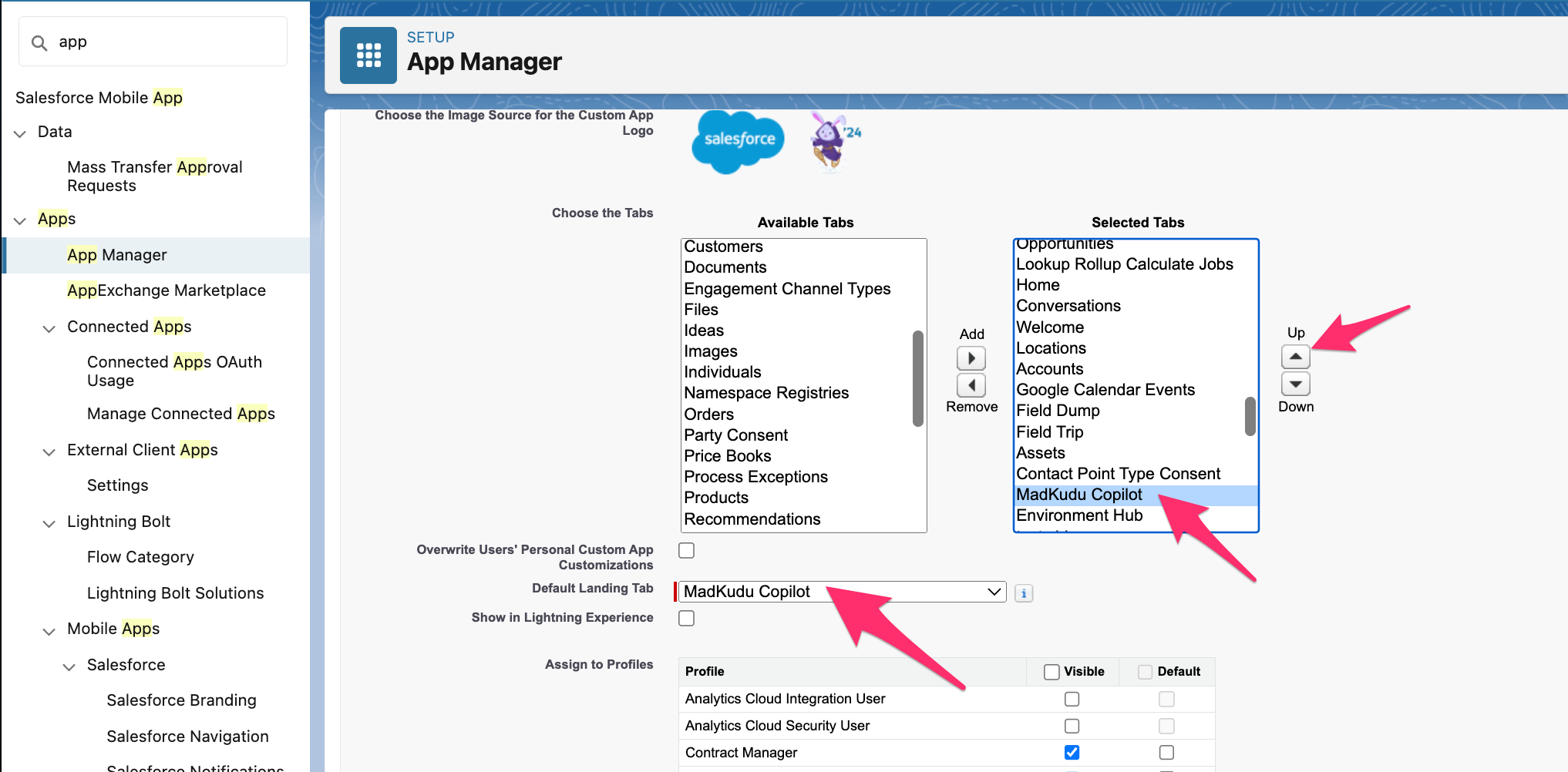Tick Visible for Analytics Cloud Security User
The width and height of the screenshot is (1568, 772).
click(x=1072, y=726)
